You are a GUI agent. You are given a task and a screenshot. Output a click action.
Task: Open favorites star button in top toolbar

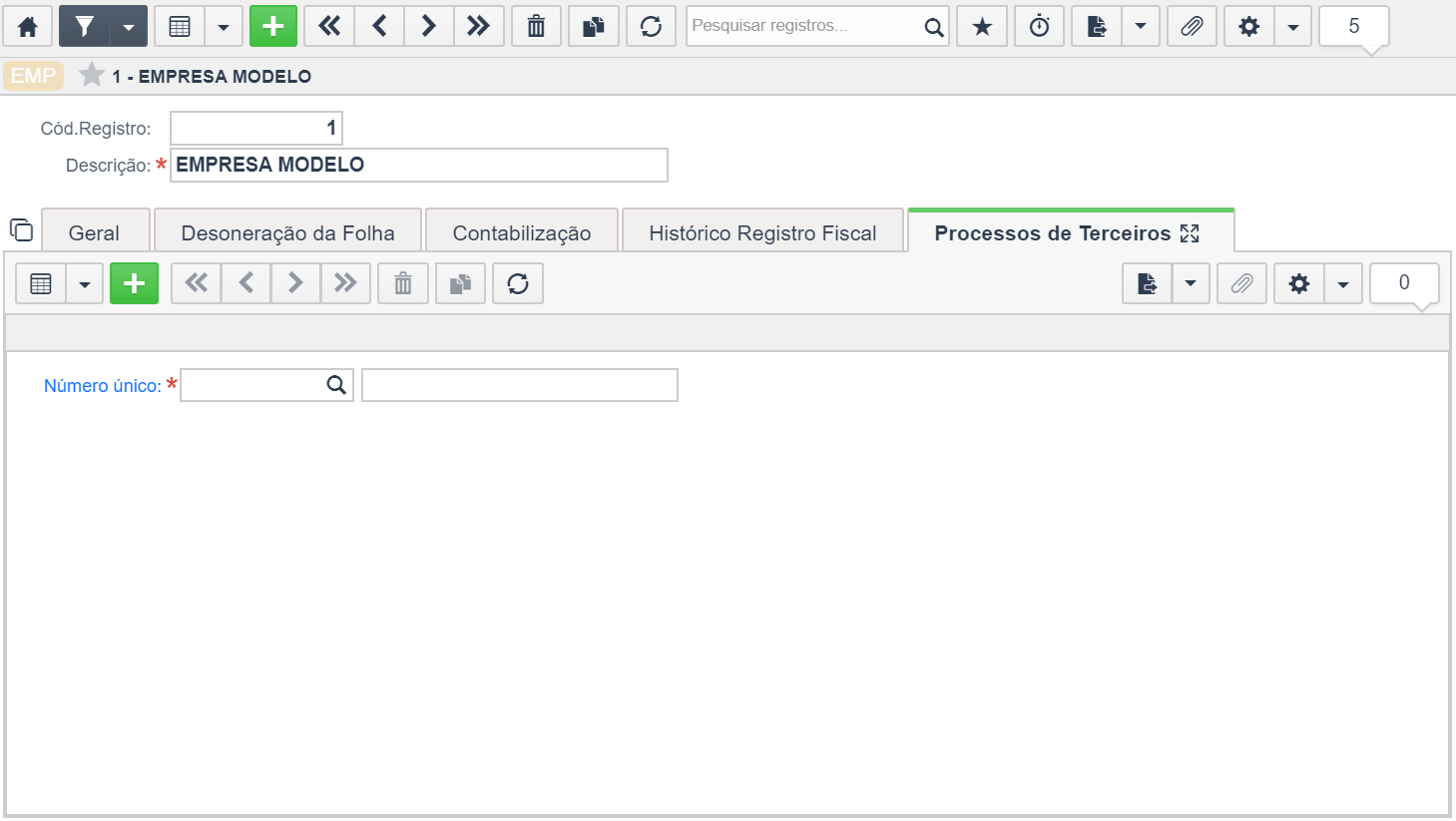pos(982,27)
